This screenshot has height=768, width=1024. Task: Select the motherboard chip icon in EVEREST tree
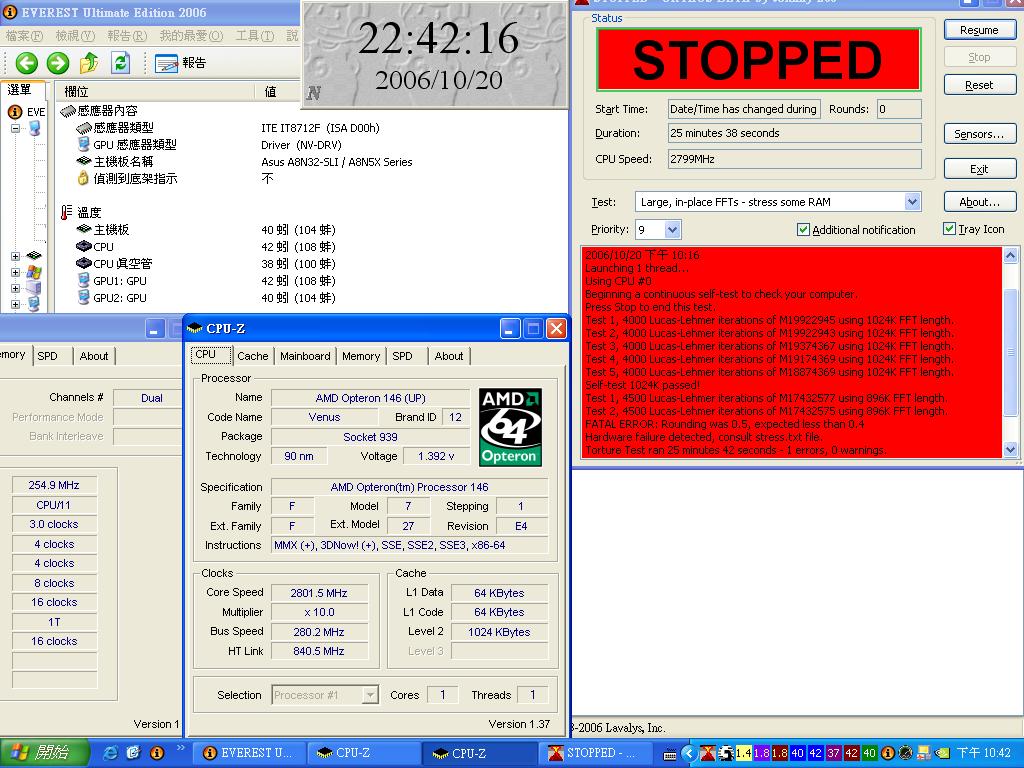pos(34,255)
